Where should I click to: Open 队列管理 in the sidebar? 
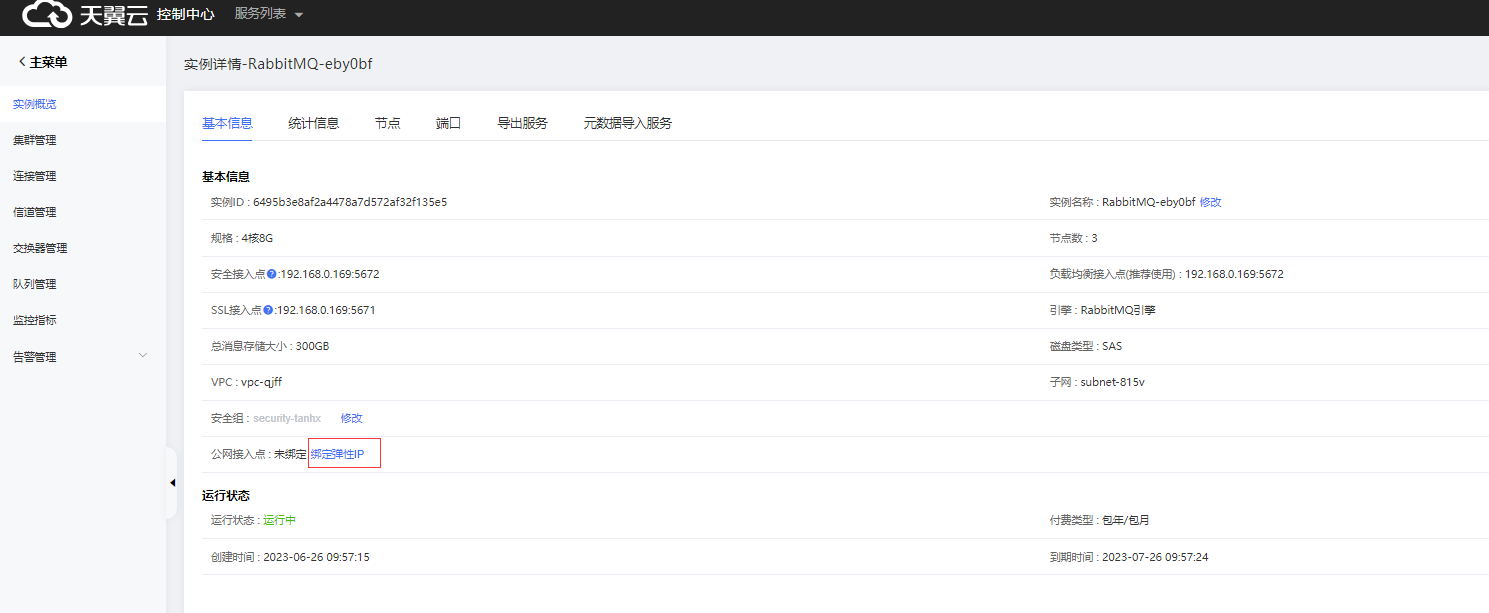pyautogui.click(x=34, y=284)
